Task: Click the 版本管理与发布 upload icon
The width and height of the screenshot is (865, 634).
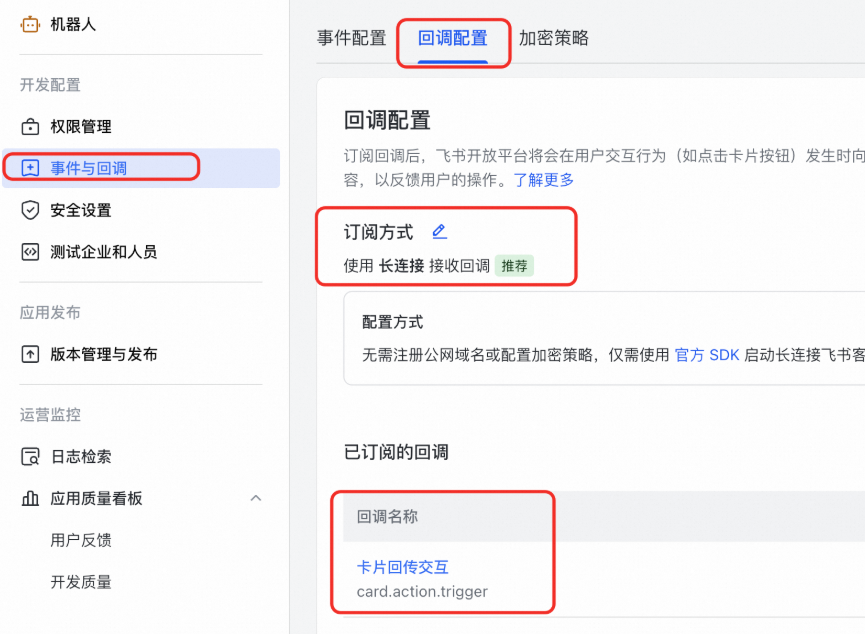Action: click(x=30, y=354)
